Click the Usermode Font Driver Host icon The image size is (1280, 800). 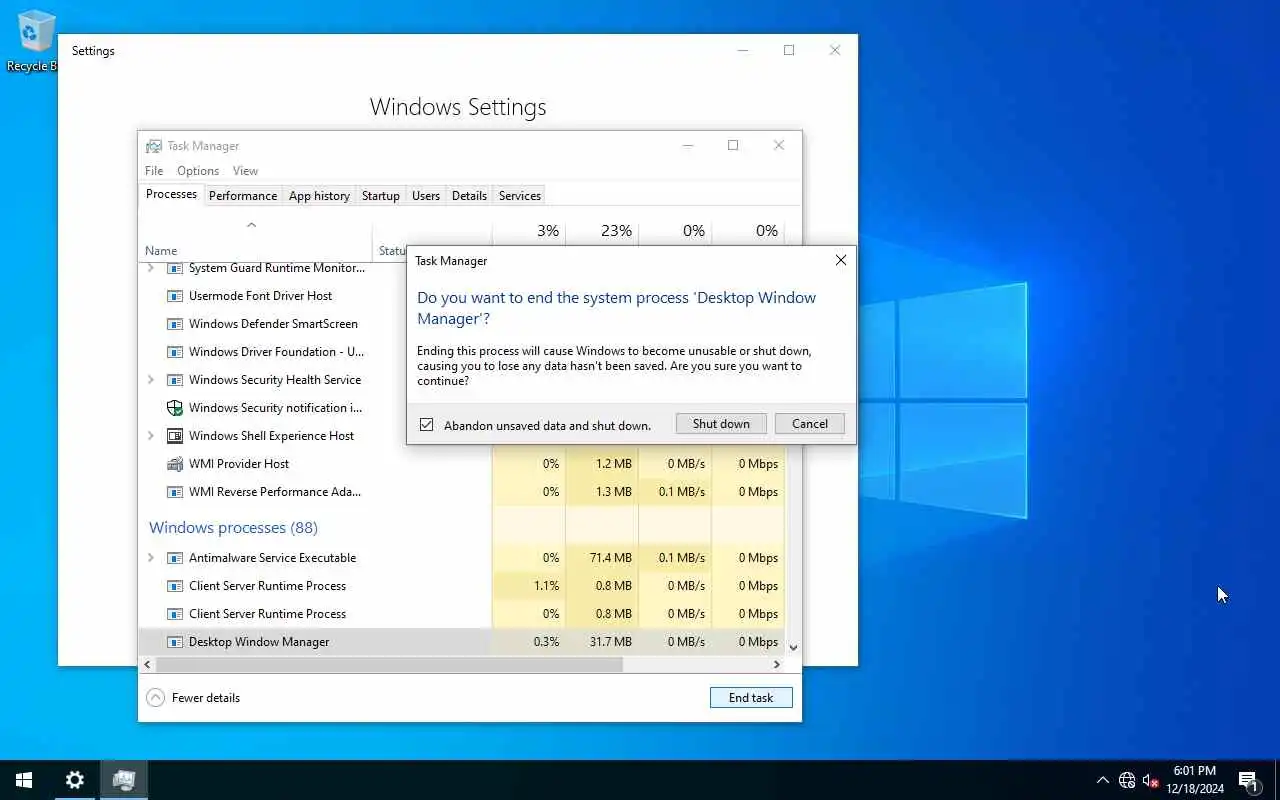pos(175,296)
